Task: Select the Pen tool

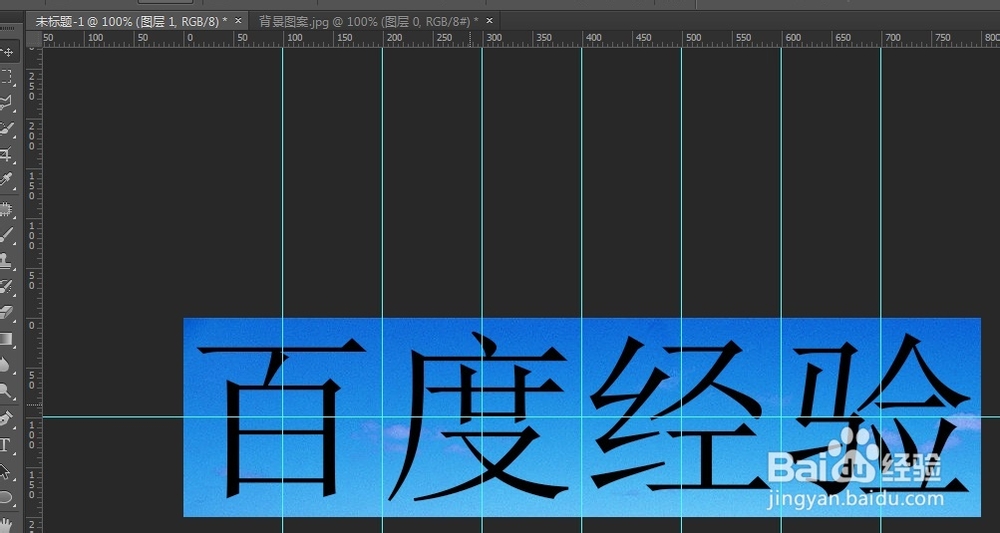Action: [6, 418]
